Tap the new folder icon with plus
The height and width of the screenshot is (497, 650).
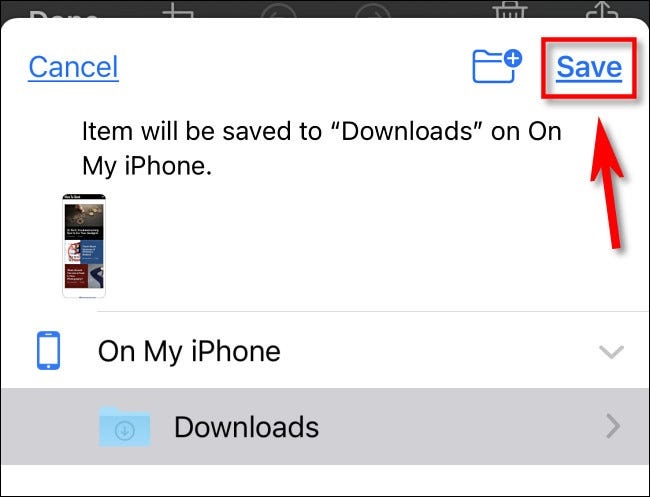click(497, 66)
